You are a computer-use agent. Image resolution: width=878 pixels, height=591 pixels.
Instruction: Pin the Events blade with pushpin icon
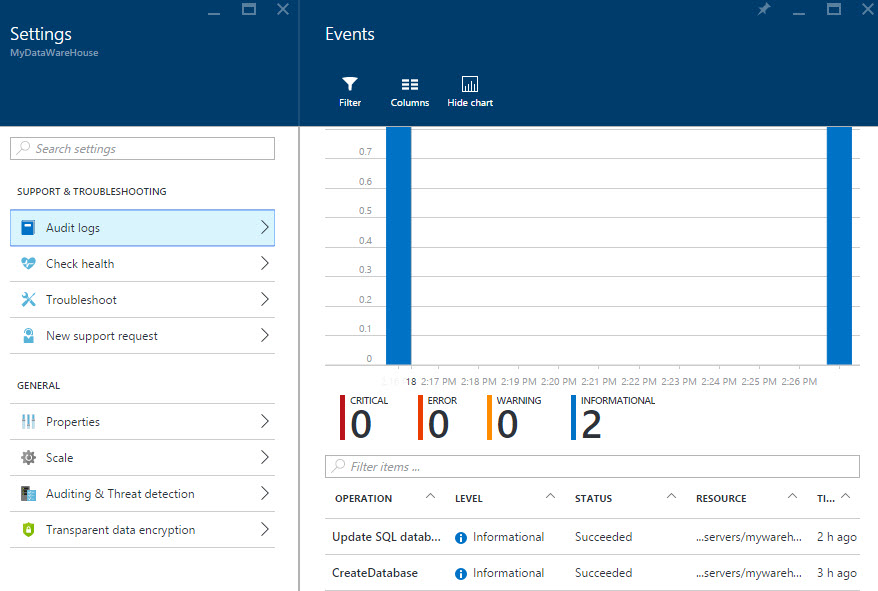point(764,9)
